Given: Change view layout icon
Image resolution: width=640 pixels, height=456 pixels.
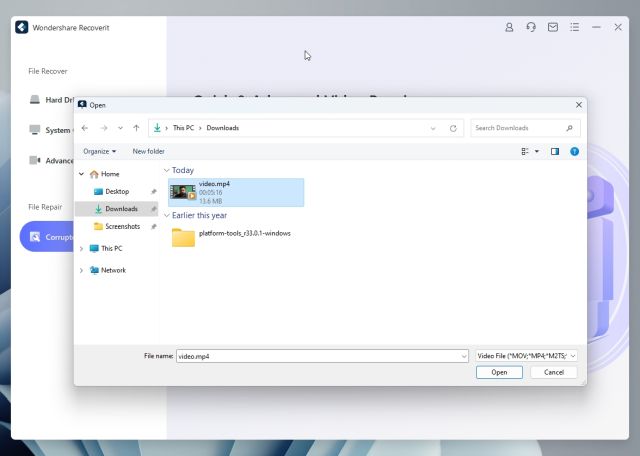Looking at the screenshot, I should (525, 151).
